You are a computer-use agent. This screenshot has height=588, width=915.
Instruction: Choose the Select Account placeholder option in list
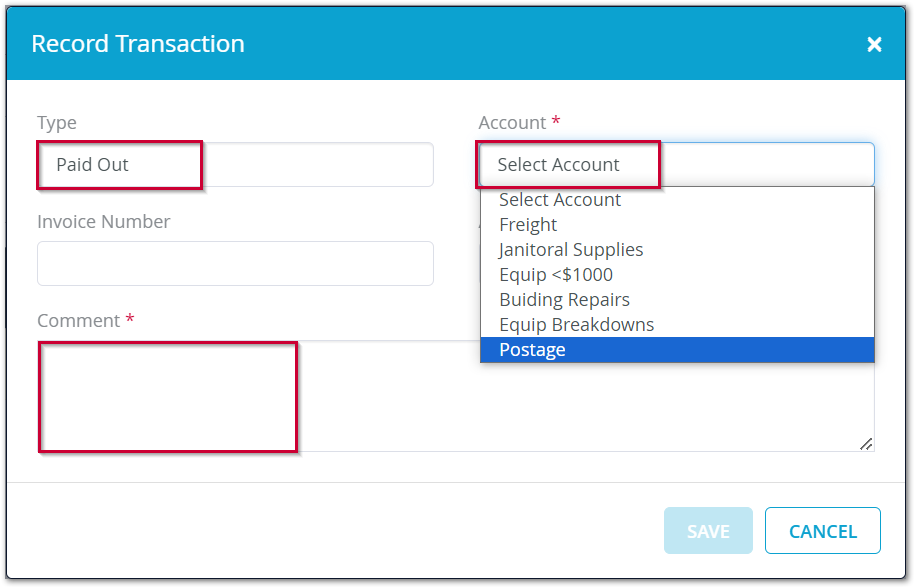click(x=560, y=200)
